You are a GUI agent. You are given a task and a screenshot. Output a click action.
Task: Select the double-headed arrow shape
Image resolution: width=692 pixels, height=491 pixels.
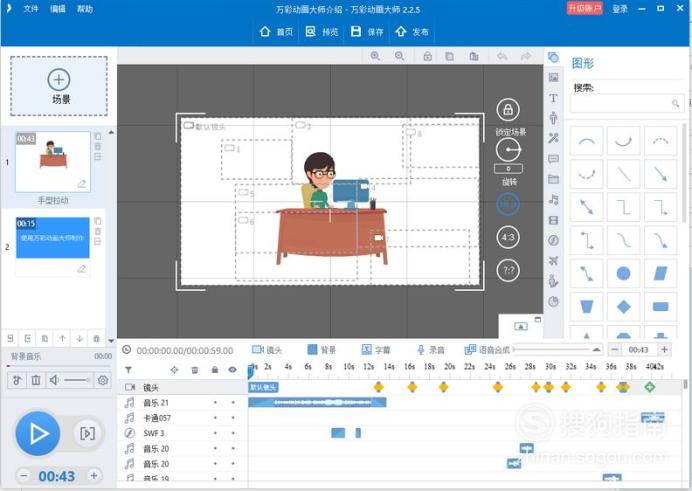(587, 207)
